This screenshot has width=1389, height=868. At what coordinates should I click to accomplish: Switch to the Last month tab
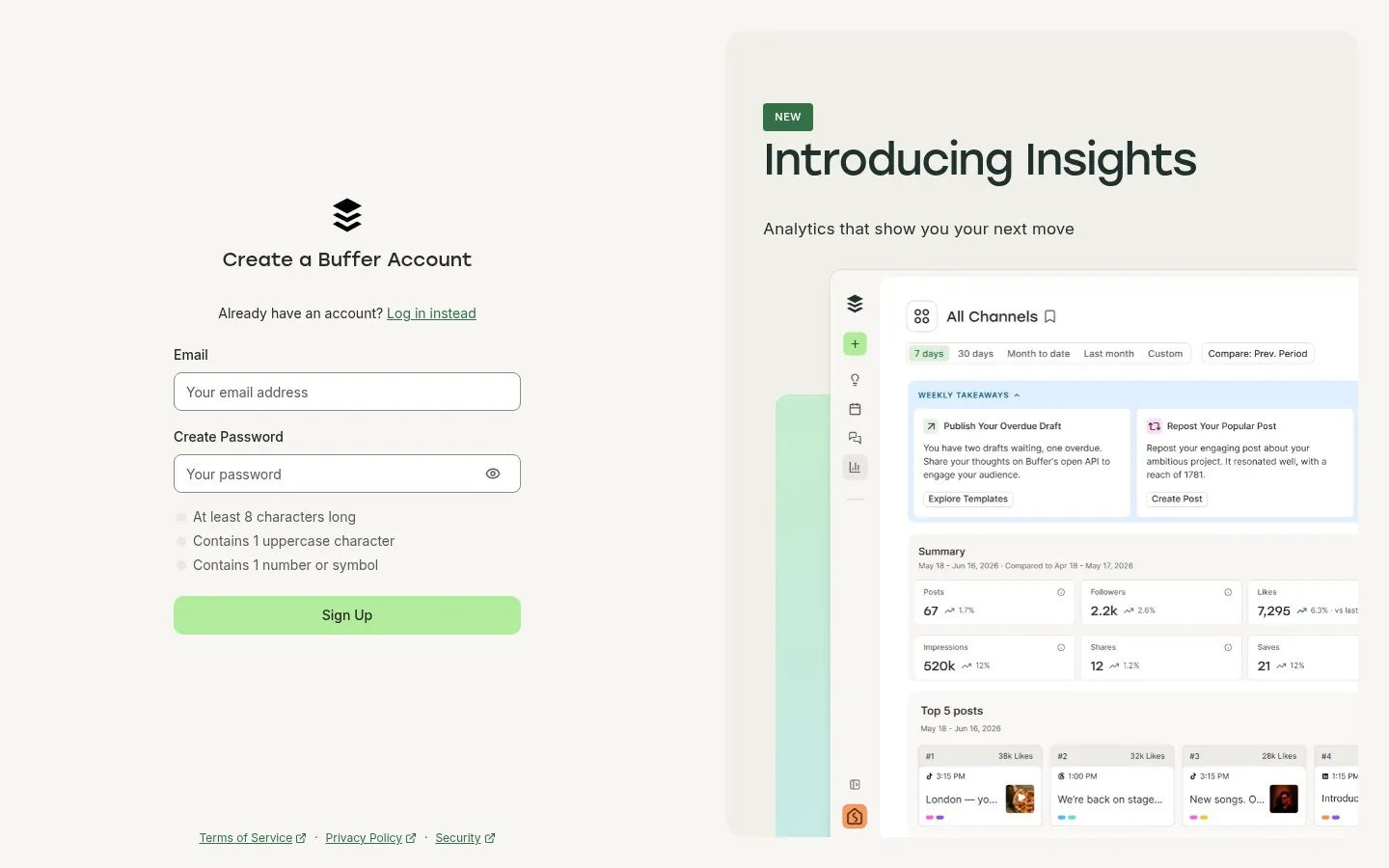(x=1108, y=354)
